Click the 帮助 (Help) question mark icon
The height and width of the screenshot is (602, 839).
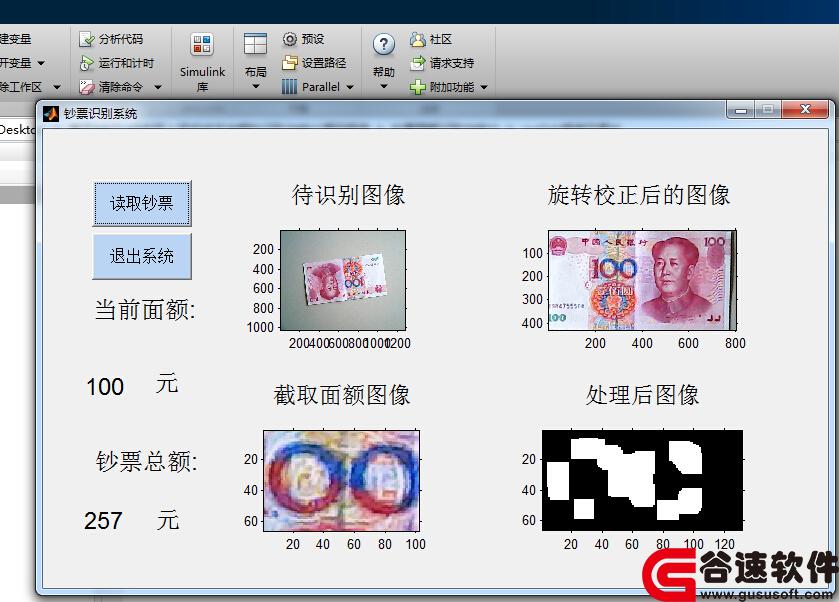(x=384, y=44)
